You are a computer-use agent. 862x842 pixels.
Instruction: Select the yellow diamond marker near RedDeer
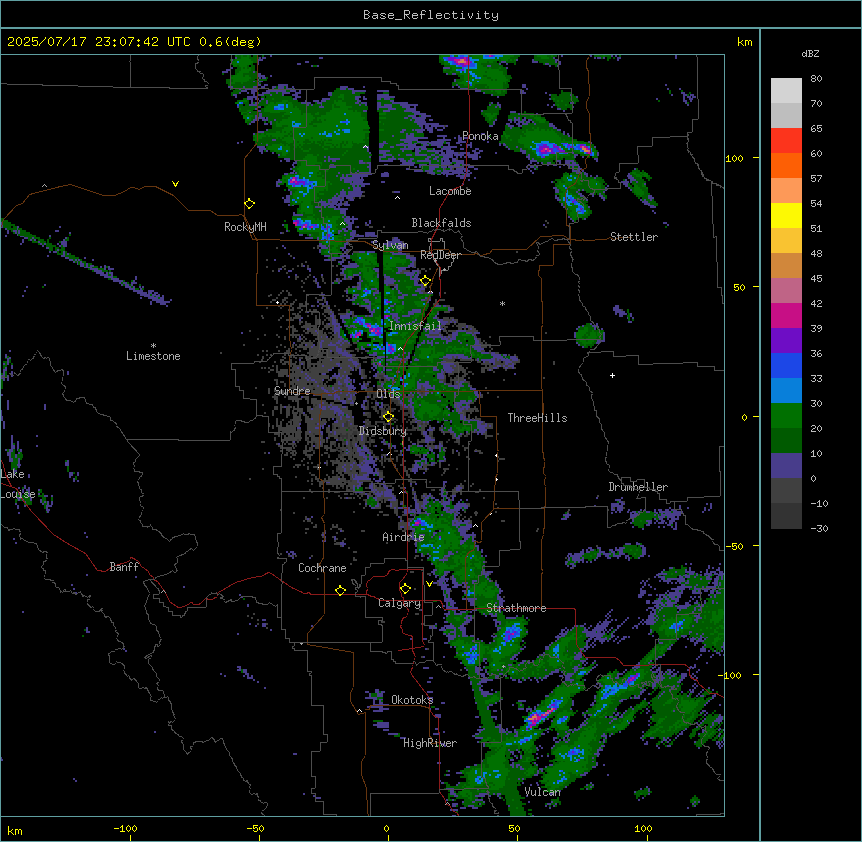point(425,281)
